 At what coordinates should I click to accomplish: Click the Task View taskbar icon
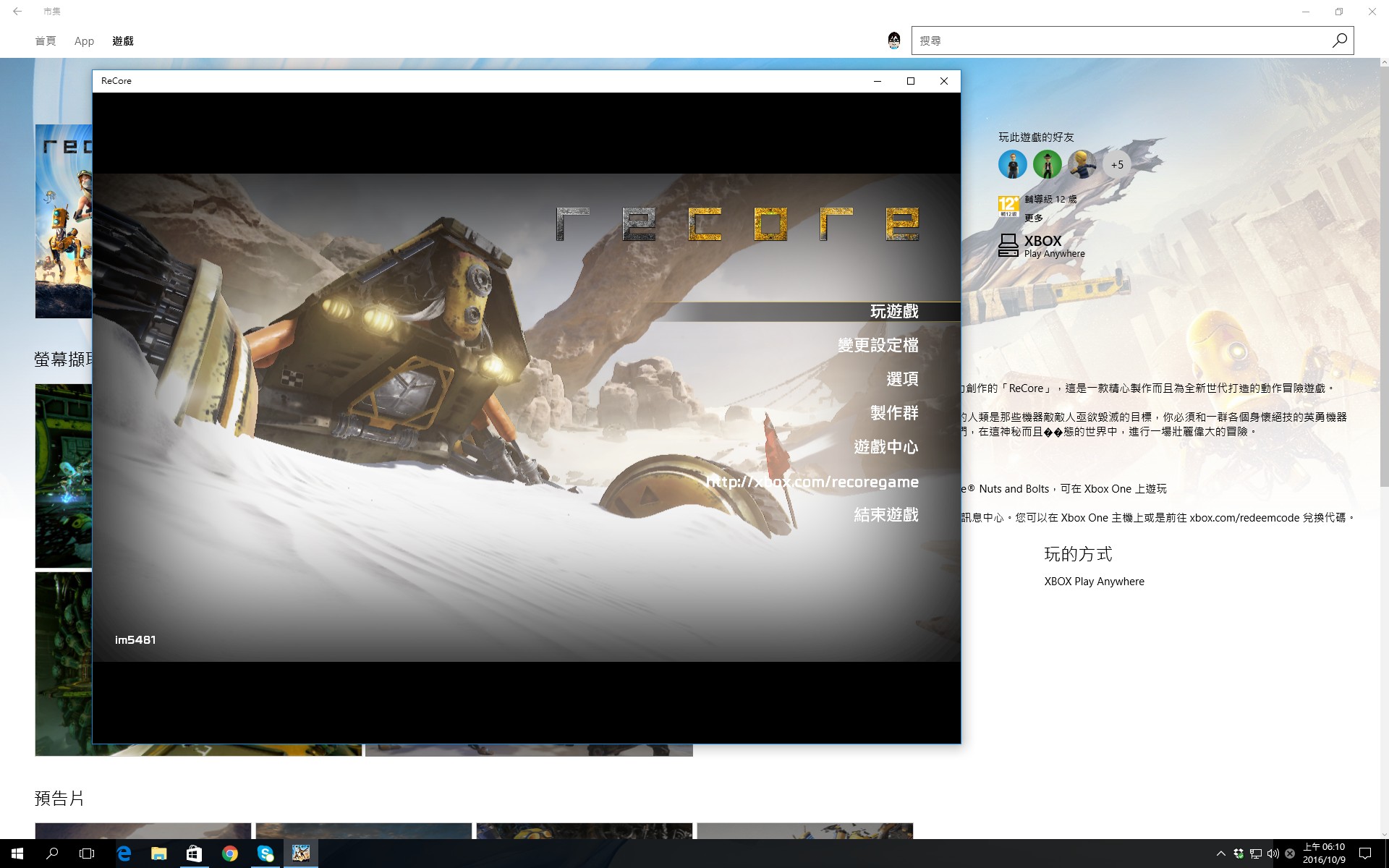(x=87, y=854)
